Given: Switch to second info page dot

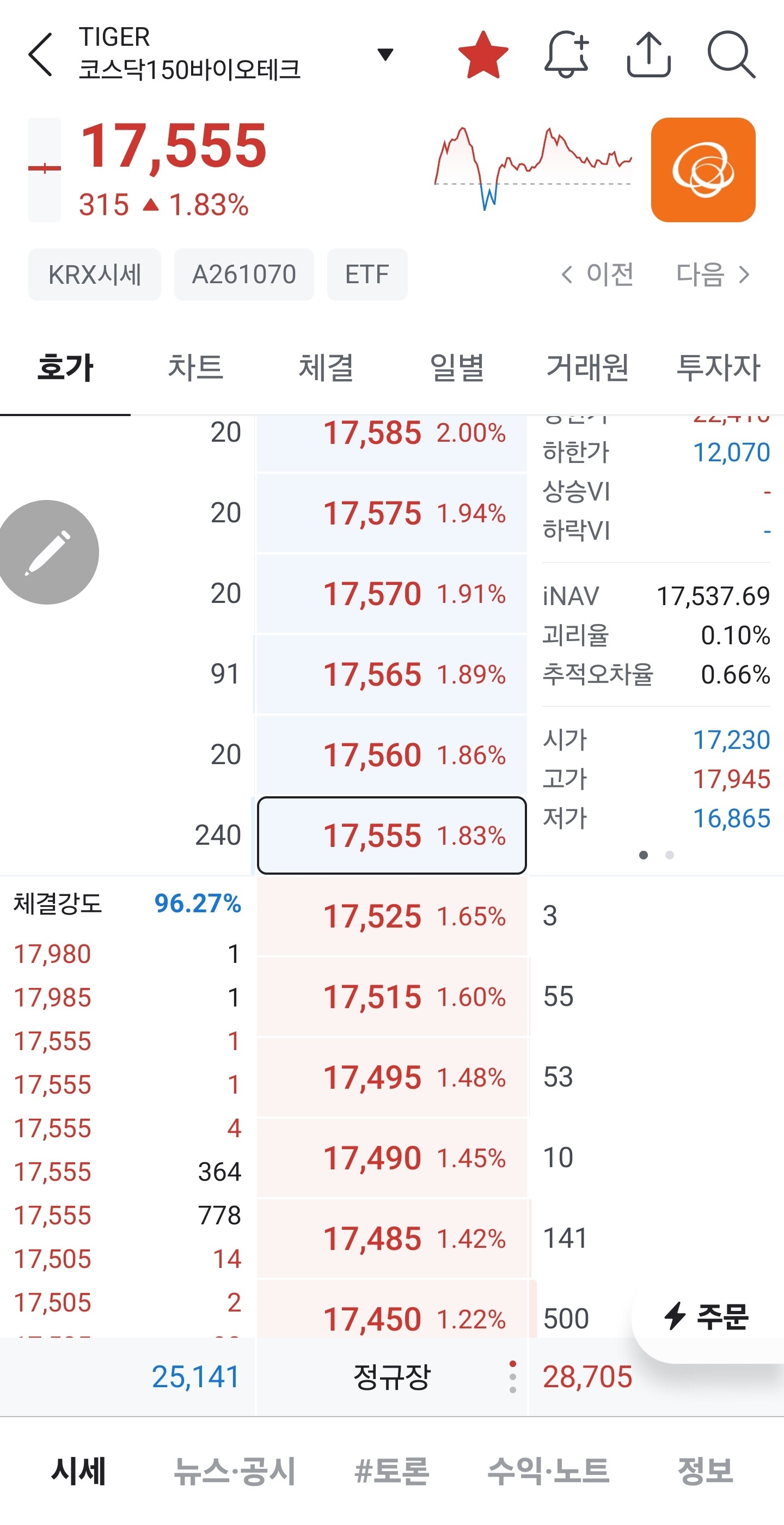Looking at the screenshot, I should pos(669,855).
